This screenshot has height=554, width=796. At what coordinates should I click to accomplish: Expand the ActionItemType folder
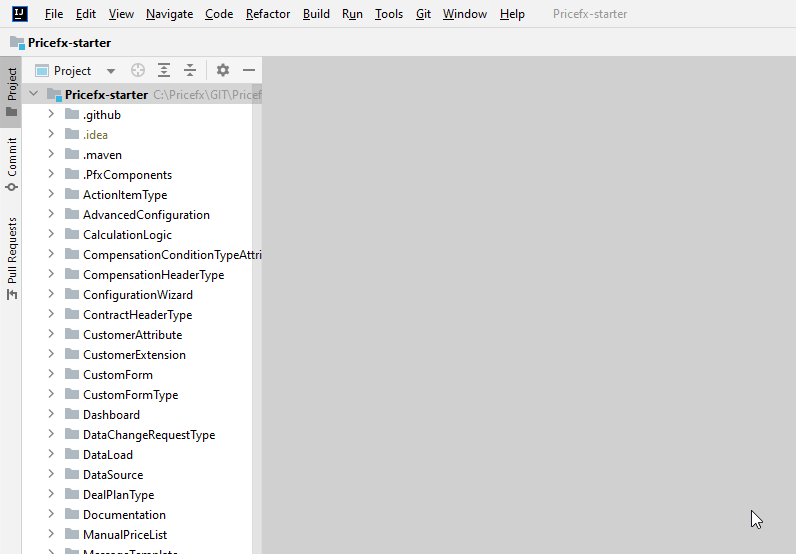click(51, 193)
